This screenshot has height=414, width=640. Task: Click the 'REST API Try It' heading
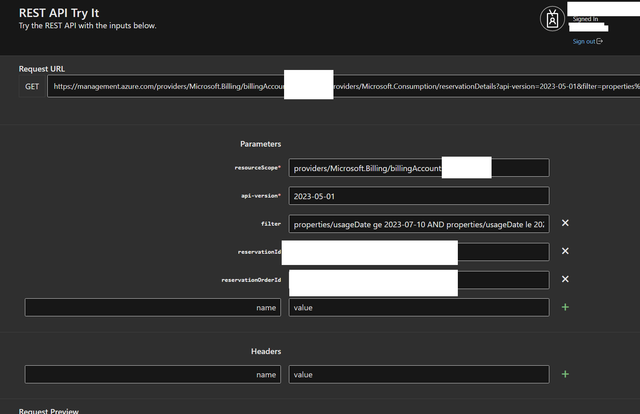pyautogui.click(x=59, y=13)
